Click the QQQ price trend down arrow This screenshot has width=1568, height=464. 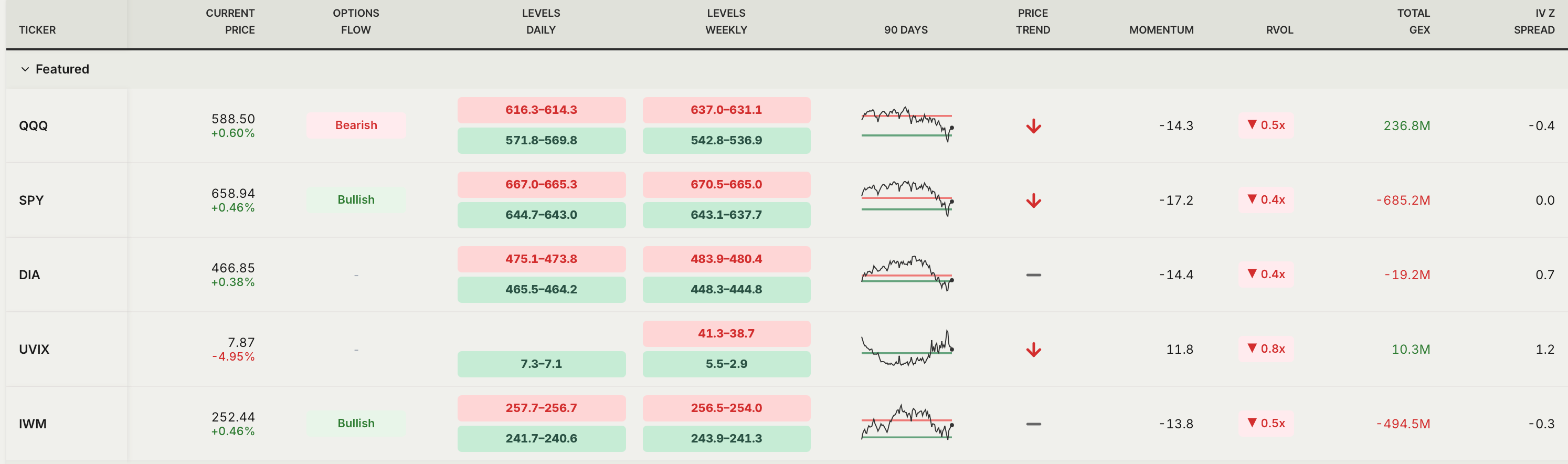pos(1034,126)
